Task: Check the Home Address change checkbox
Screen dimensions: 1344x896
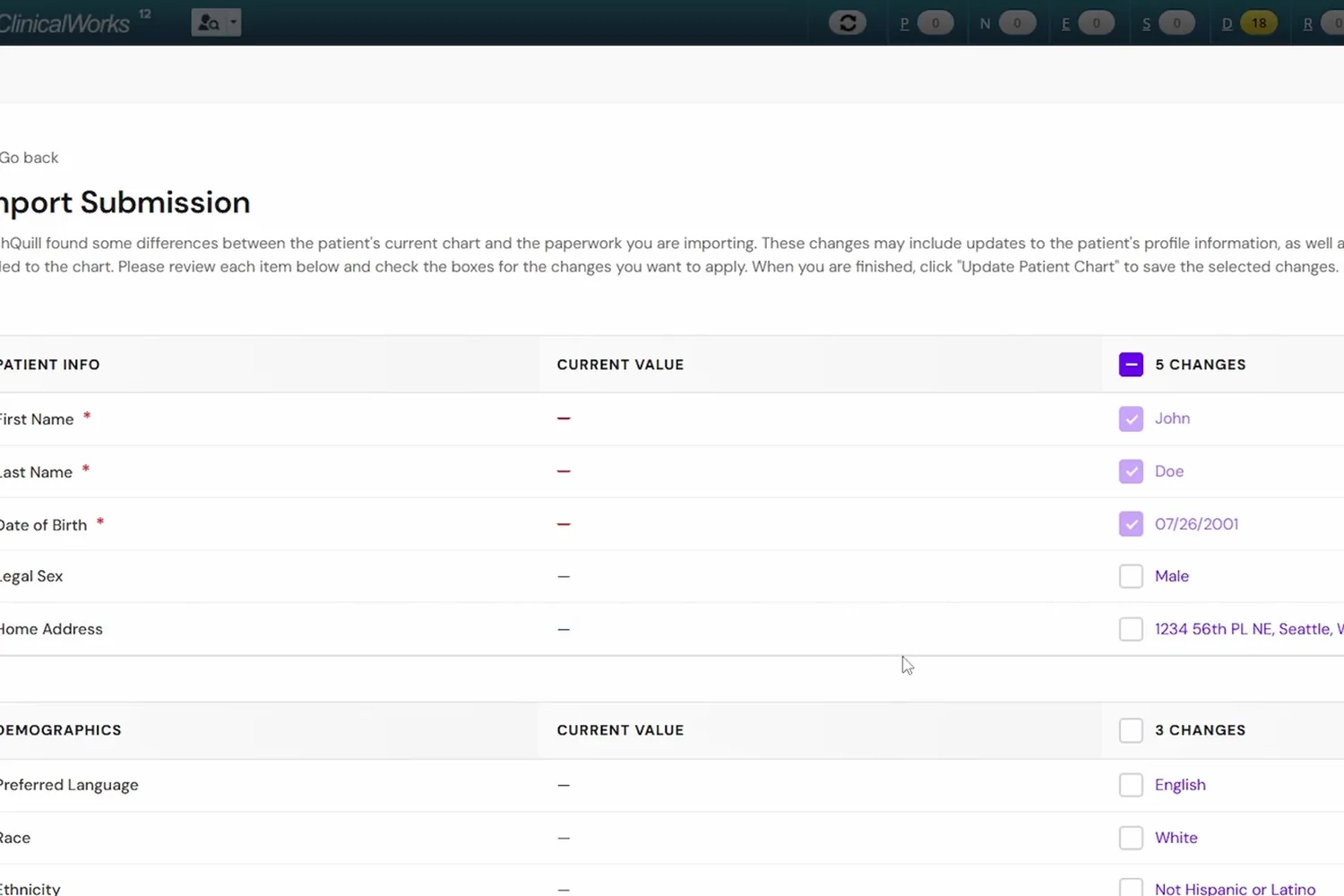Action: (x=1131, y=629)
